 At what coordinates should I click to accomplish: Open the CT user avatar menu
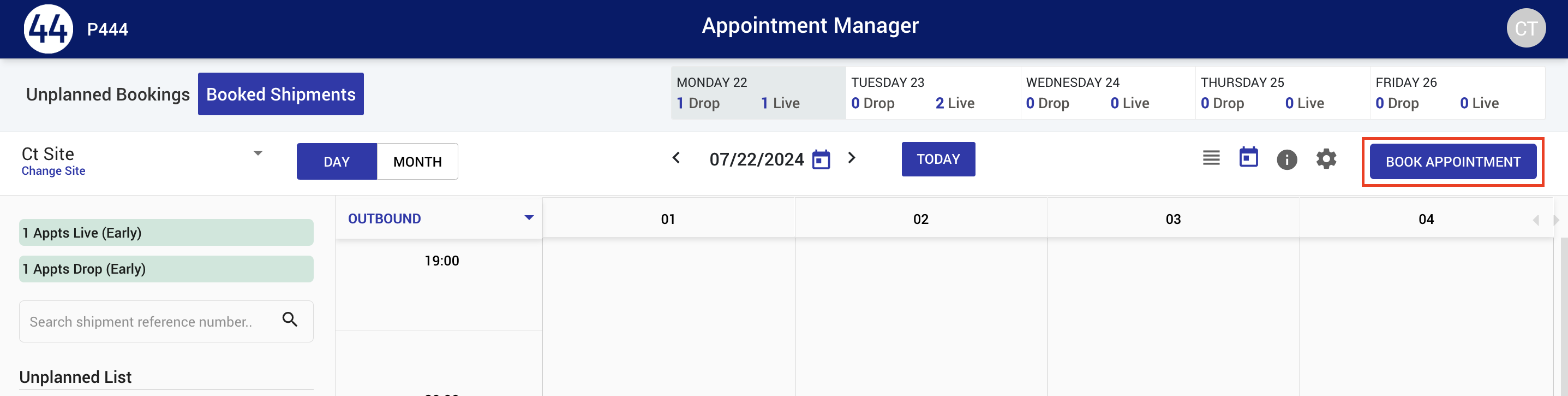(1525, 28)
